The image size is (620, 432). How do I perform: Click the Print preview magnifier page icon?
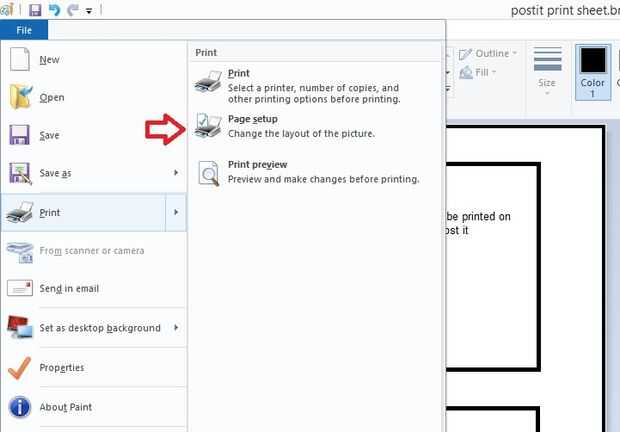click(209, 173)
